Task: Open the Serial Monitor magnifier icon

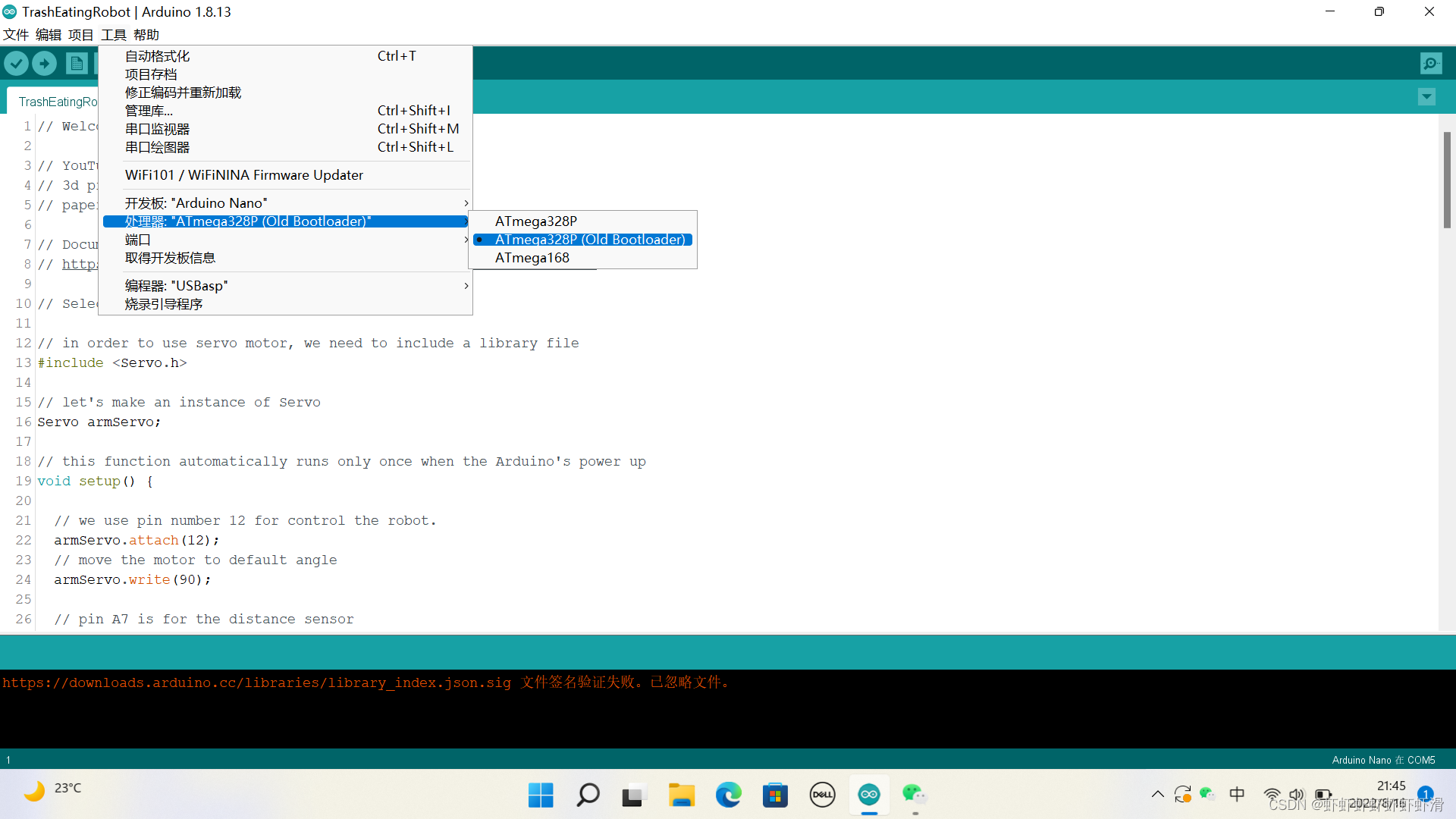Action: click(x=1431, y=64)
